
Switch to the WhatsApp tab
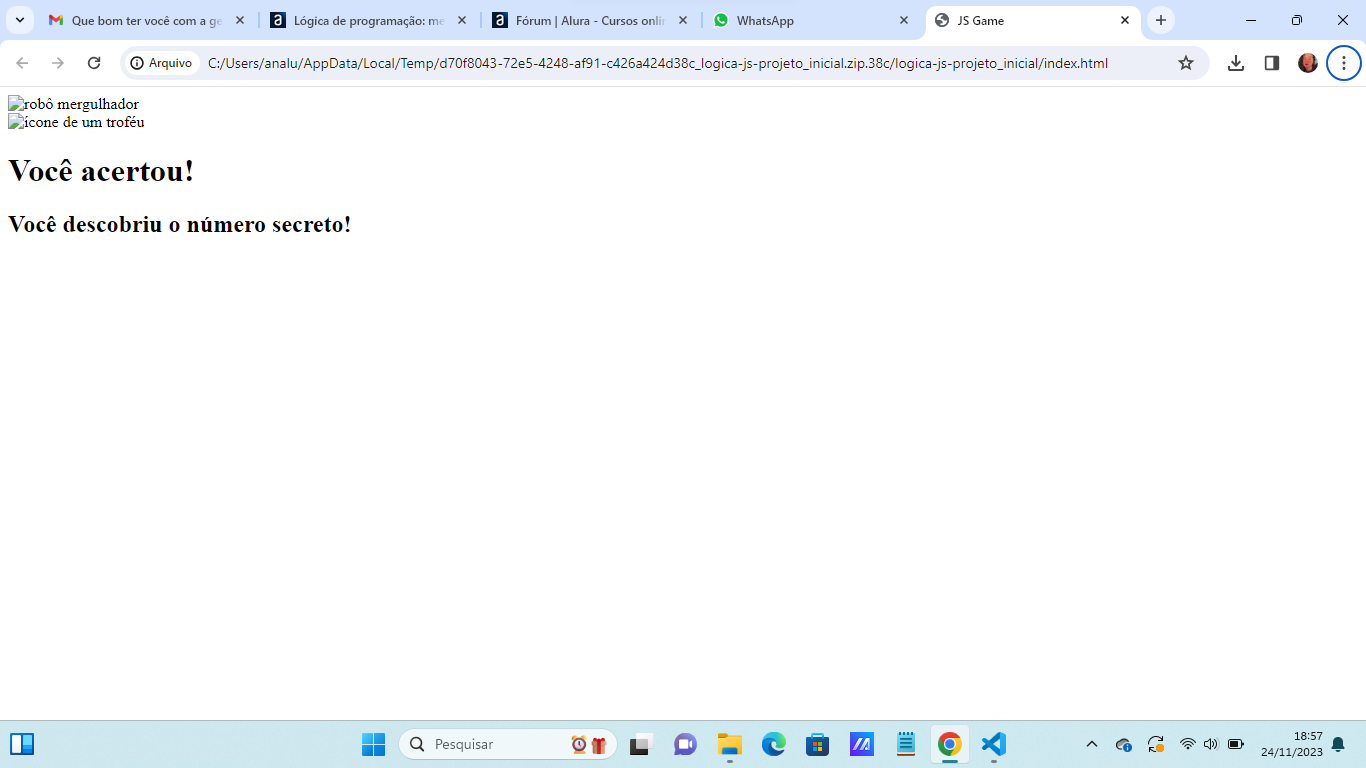tap(812, 20)
